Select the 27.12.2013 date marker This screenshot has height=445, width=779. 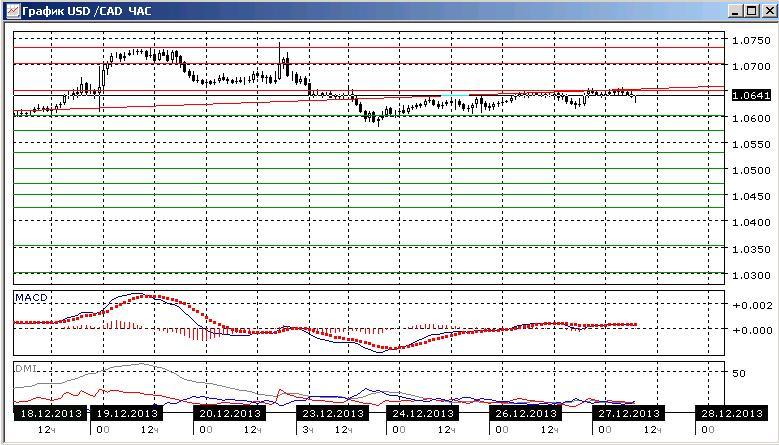click(628, 413)
